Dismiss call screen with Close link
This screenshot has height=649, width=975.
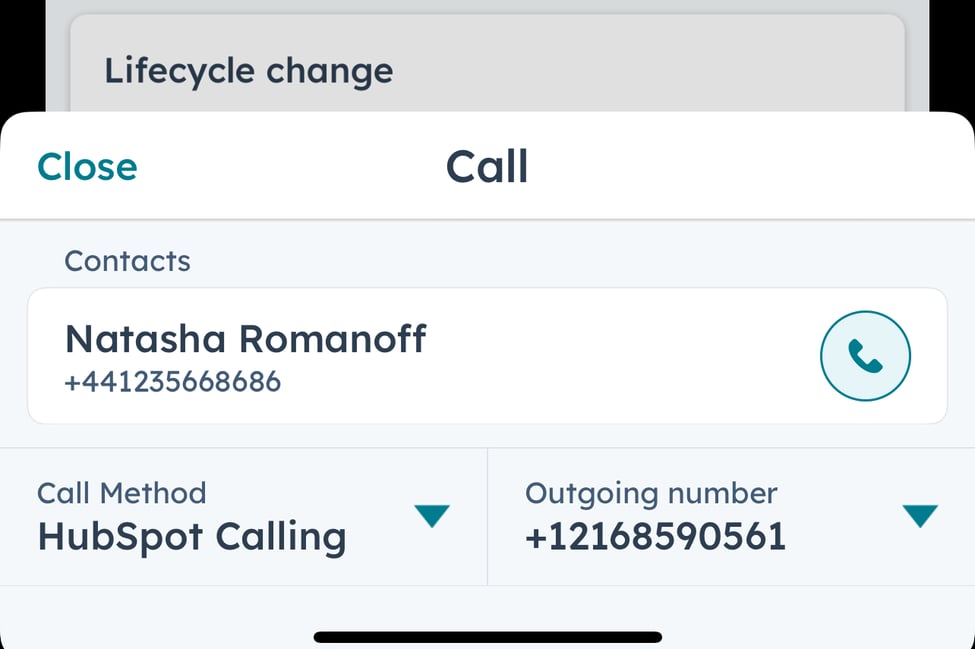click(x=86, y=166)
